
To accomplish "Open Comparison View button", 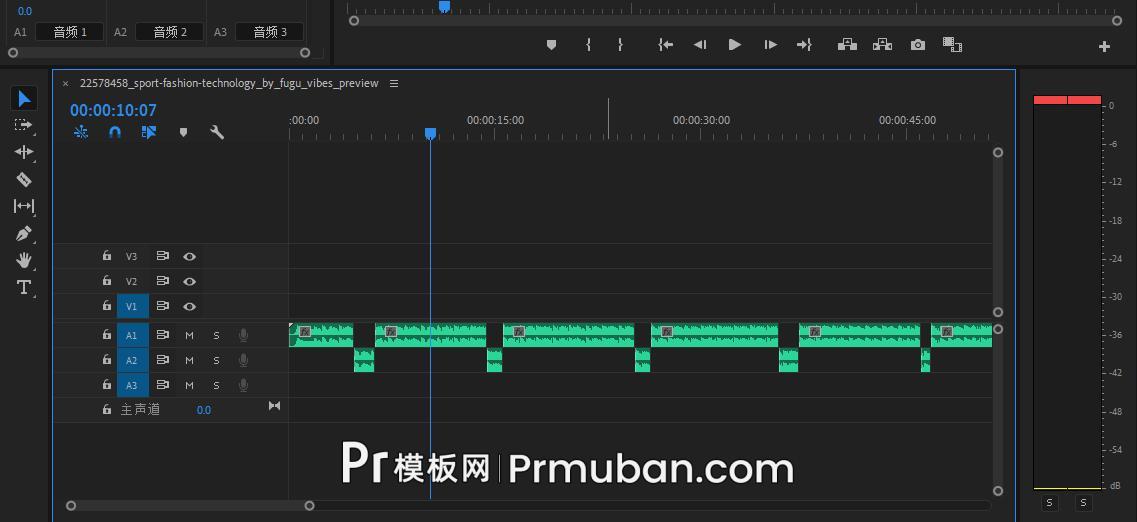I will click(952, 45).
